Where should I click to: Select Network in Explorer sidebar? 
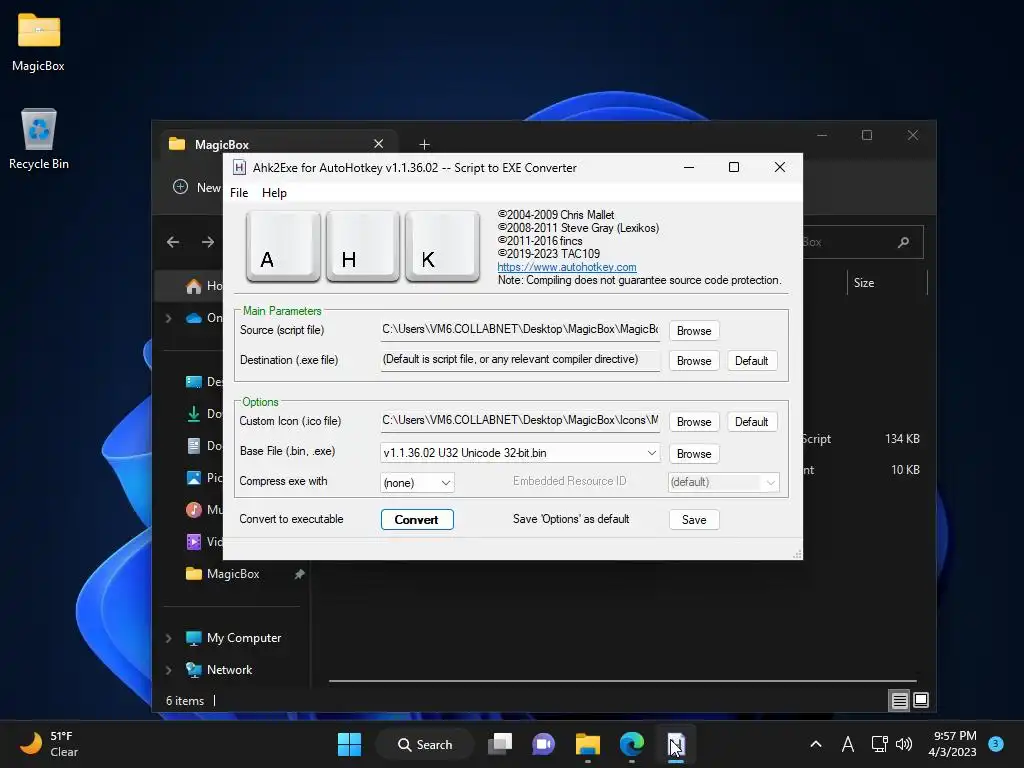coord(219,670)
